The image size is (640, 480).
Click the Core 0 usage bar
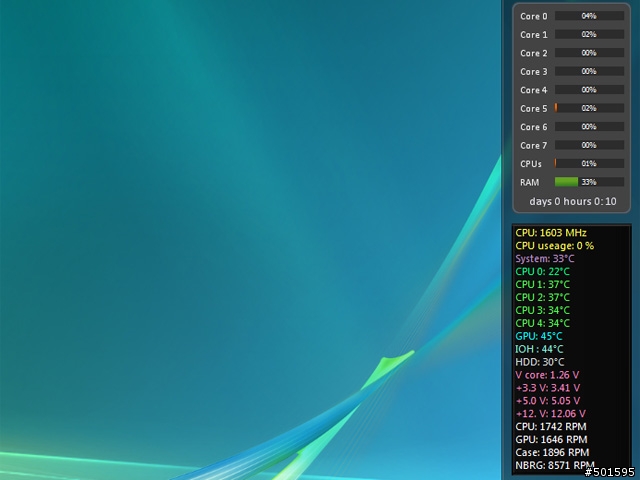[x=589, y=16]
